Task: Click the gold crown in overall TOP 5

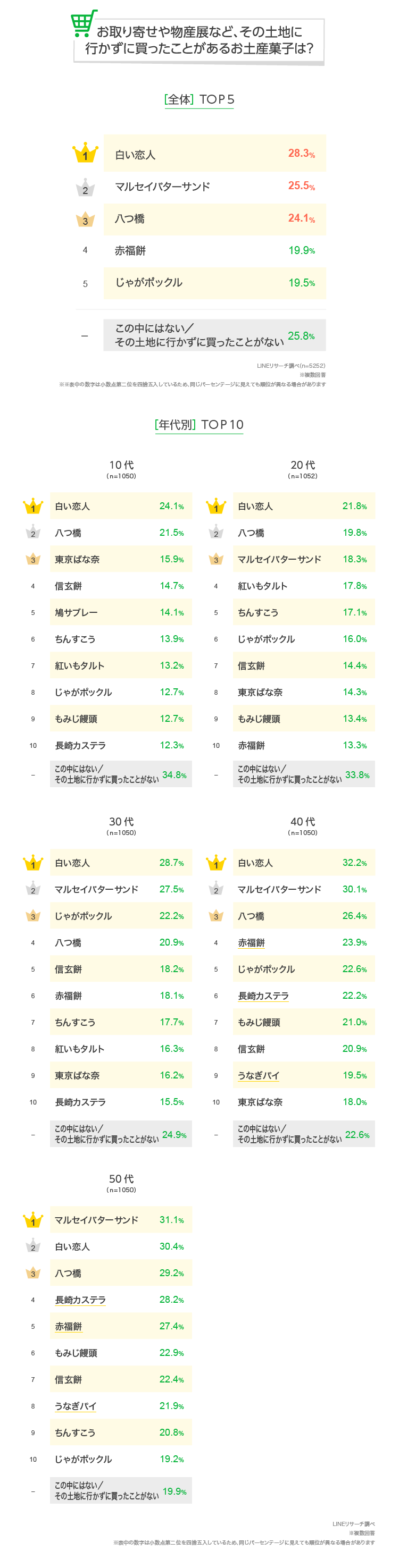Action: pos(85,154)
